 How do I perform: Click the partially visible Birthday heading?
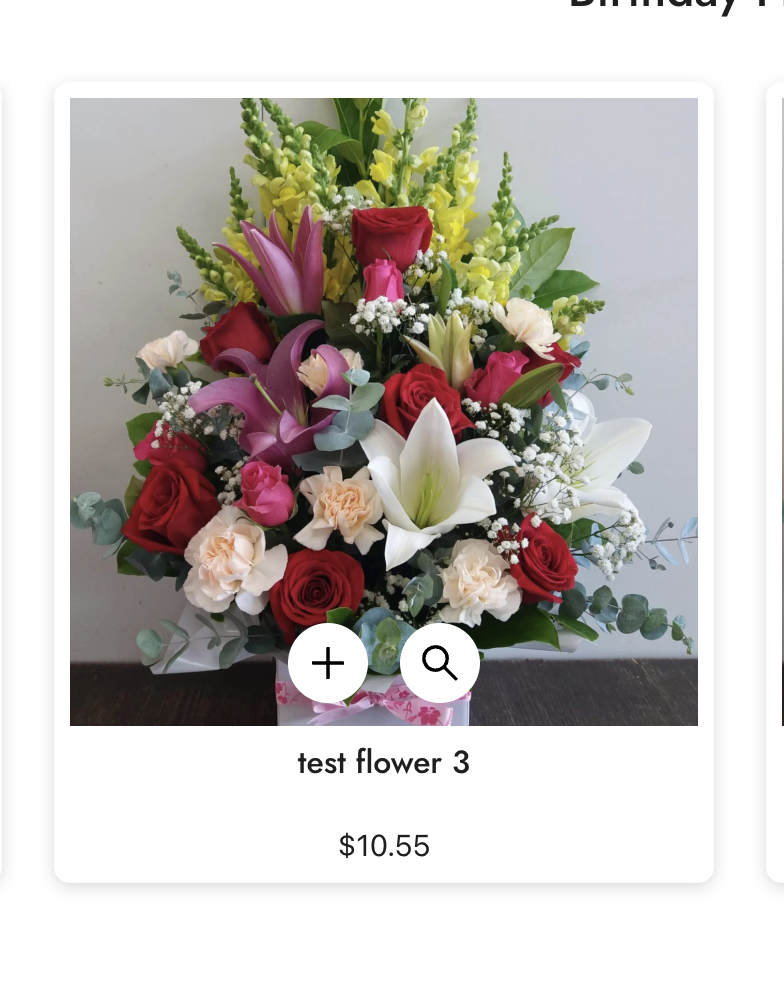tap(676, 6)
